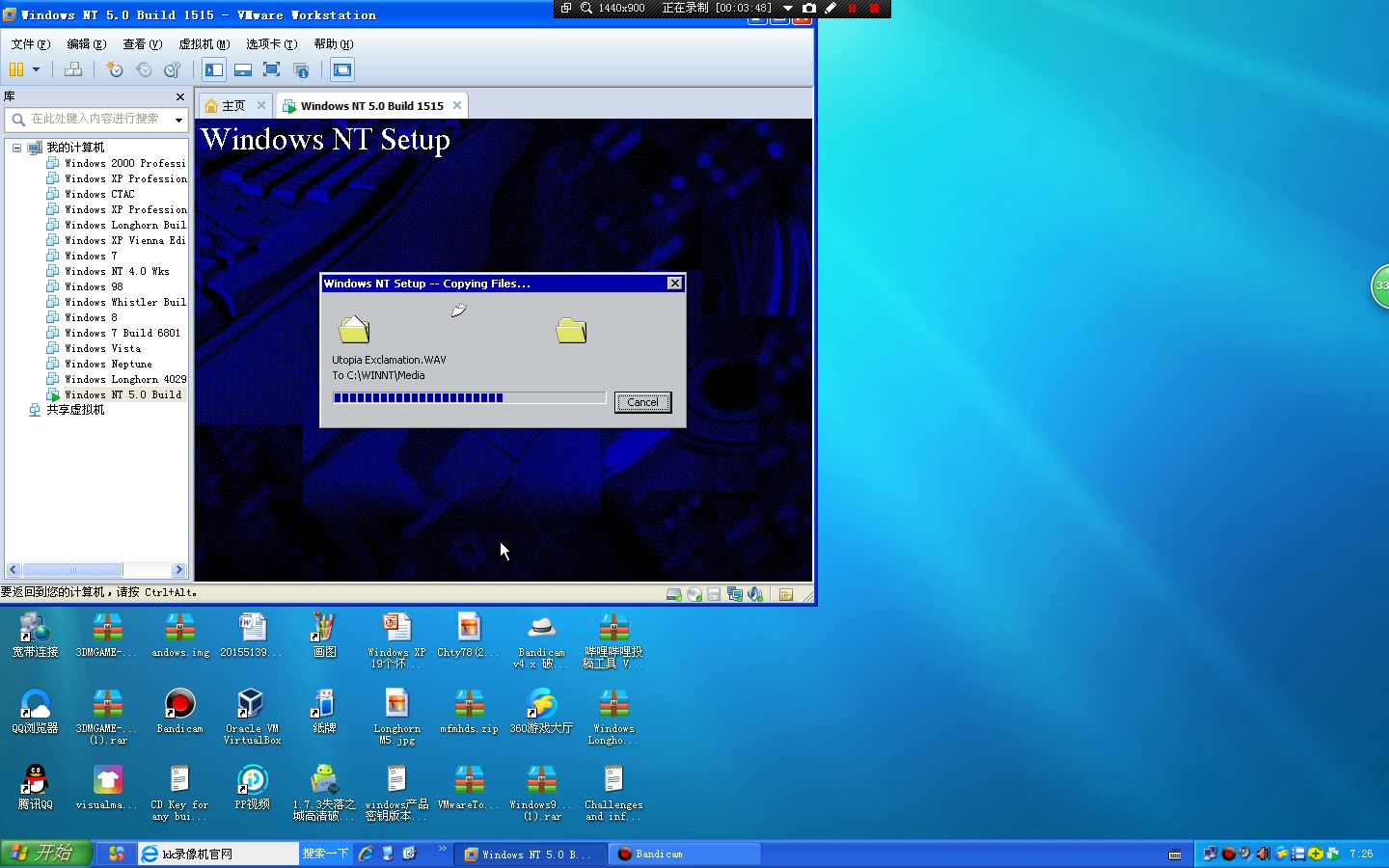This screenshot has width=1389, height=868.
Task: Open the 查看(V) menu
Action: click(143, 44)
